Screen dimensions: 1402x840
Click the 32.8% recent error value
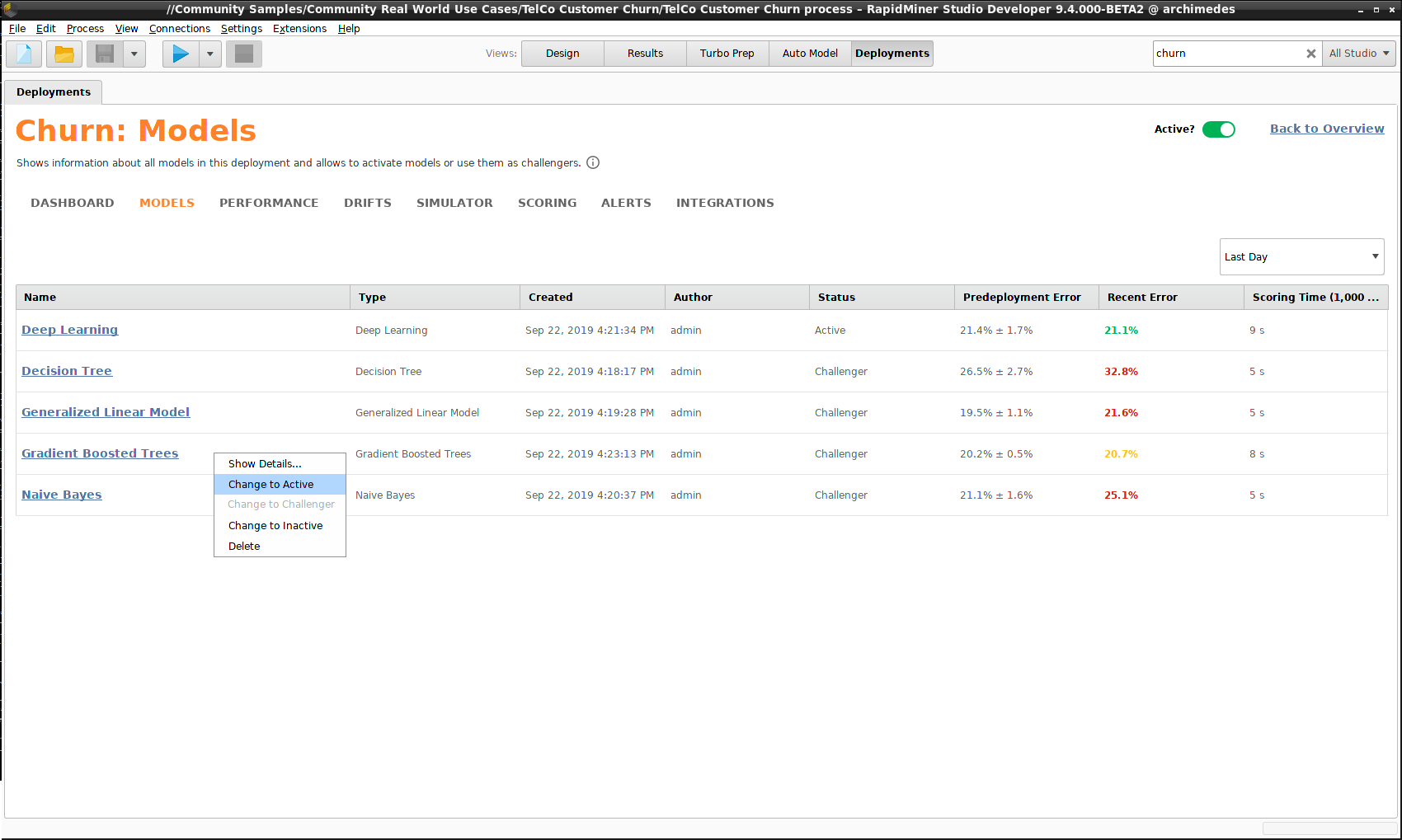[x=1121, y=372]
